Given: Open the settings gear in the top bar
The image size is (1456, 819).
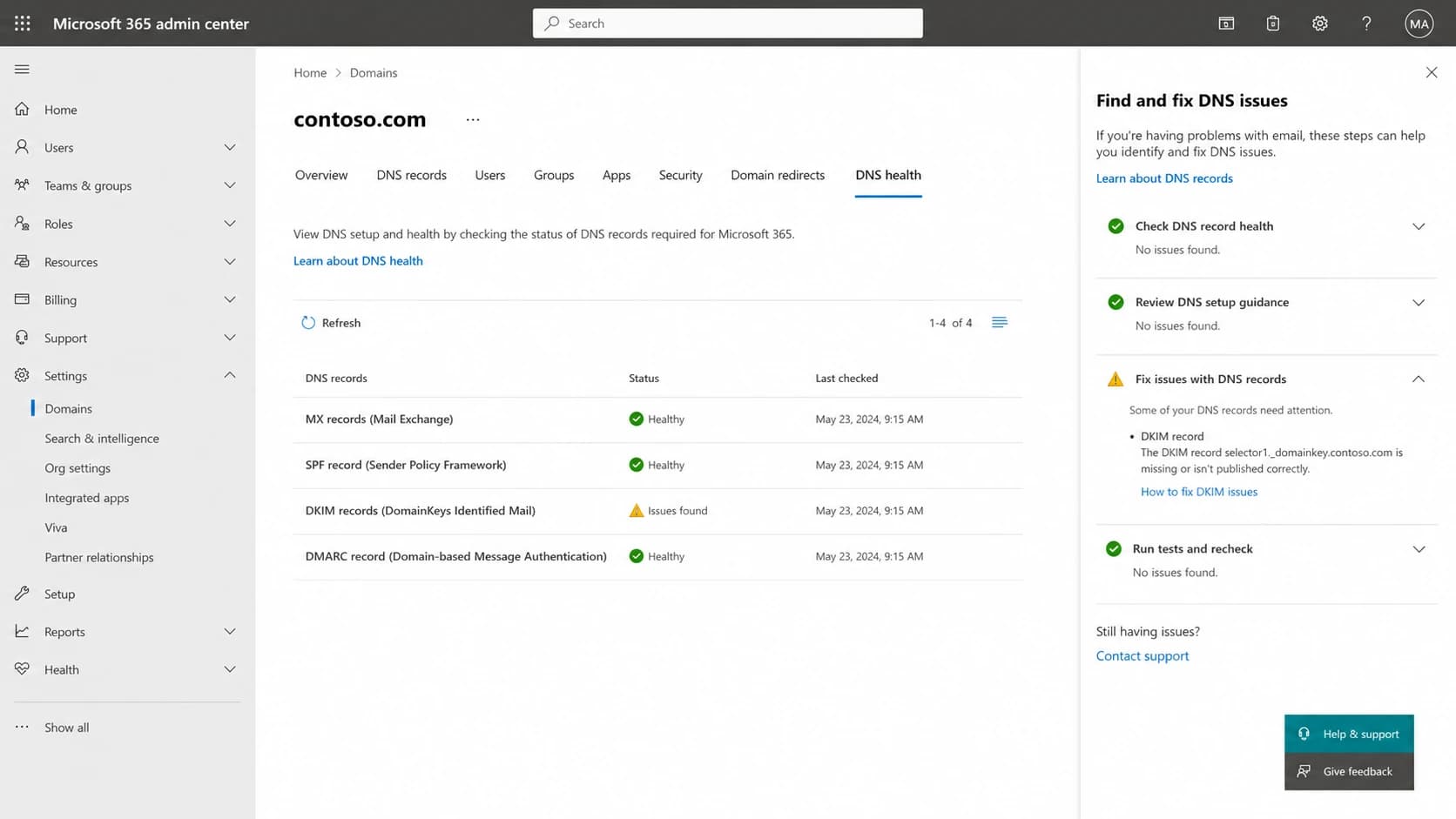Looking at the screenshot, I should click(x=1320, y=23).
